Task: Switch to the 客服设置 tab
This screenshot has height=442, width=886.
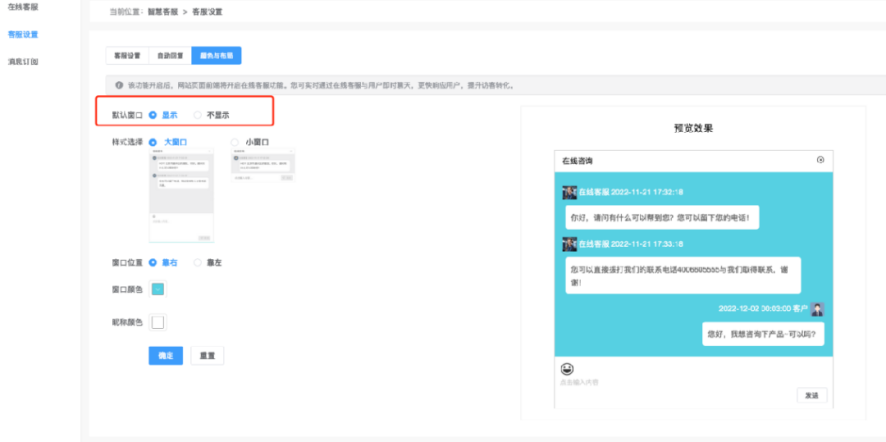Action: 127,55
